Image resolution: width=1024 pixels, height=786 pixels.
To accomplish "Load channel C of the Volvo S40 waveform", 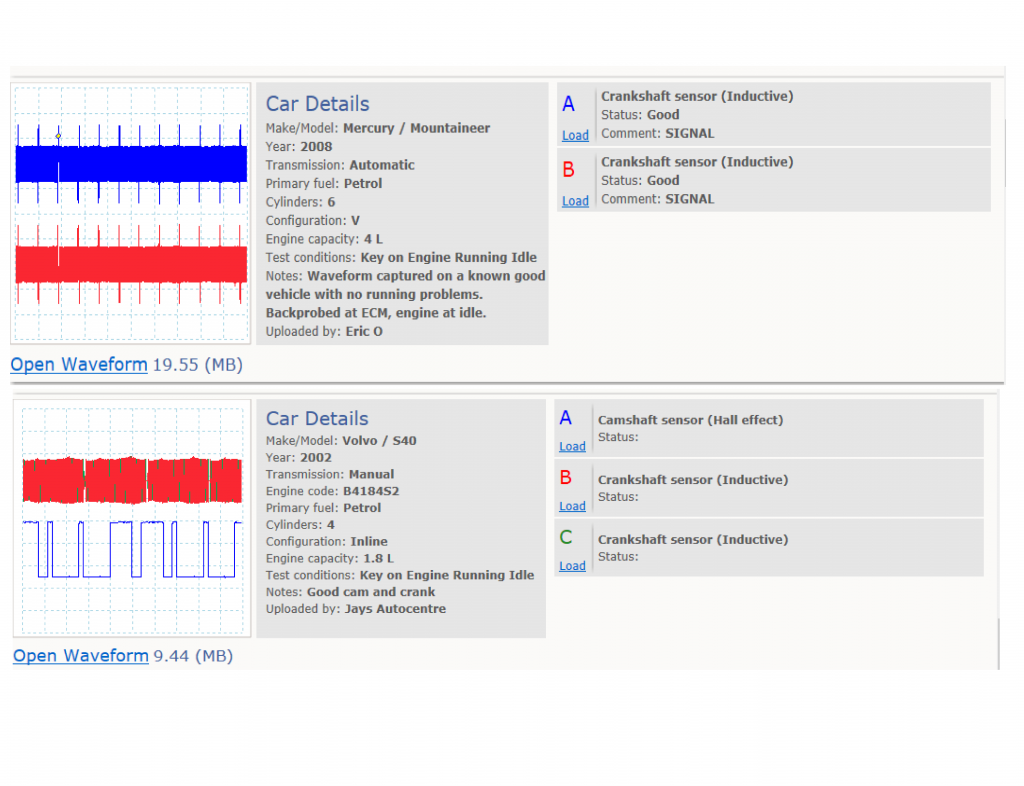I will pyautogui.click(x=572, y=566).
